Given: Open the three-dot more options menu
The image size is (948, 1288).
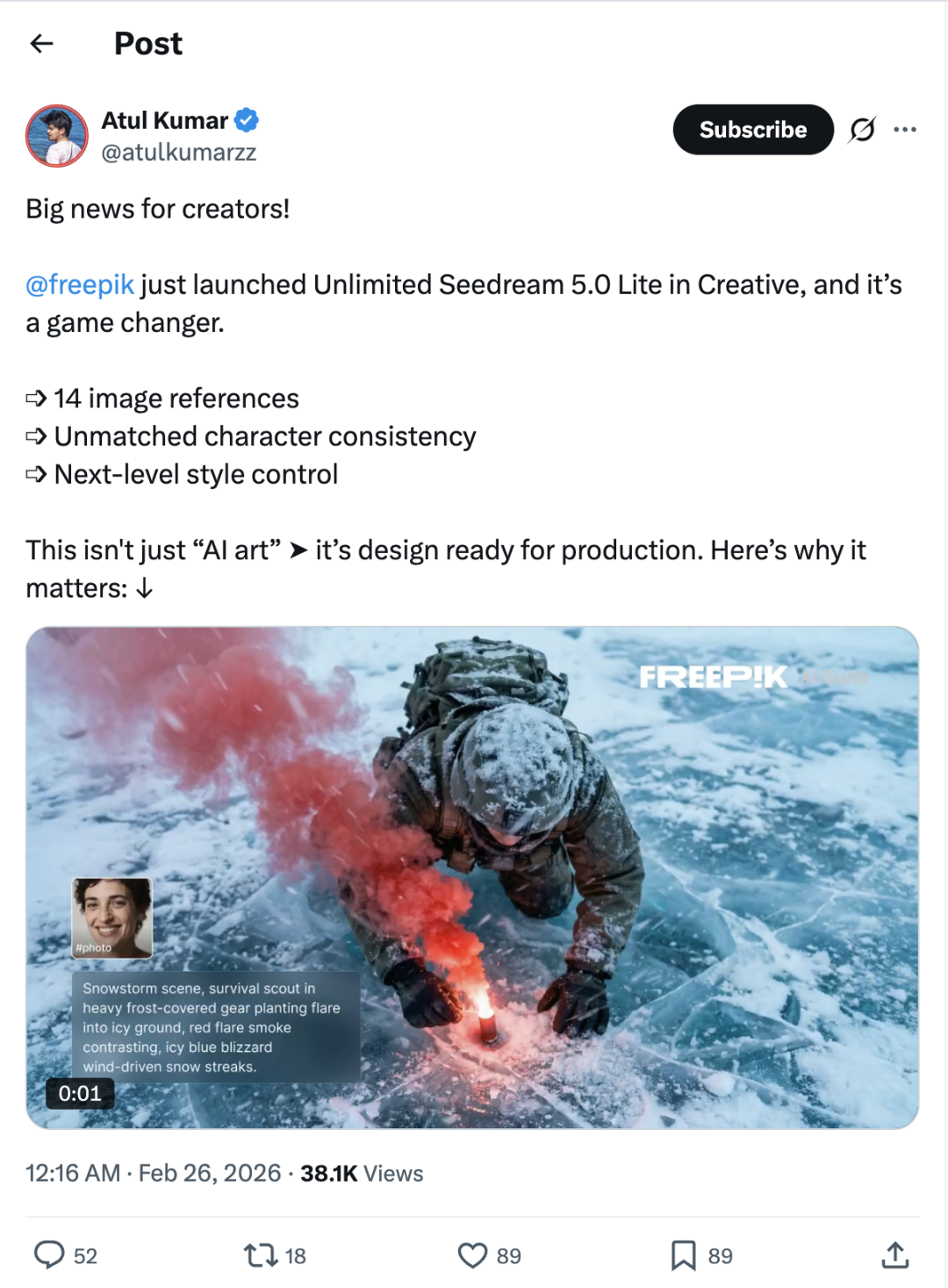Looking at the screenshot, I should (905, 129).
